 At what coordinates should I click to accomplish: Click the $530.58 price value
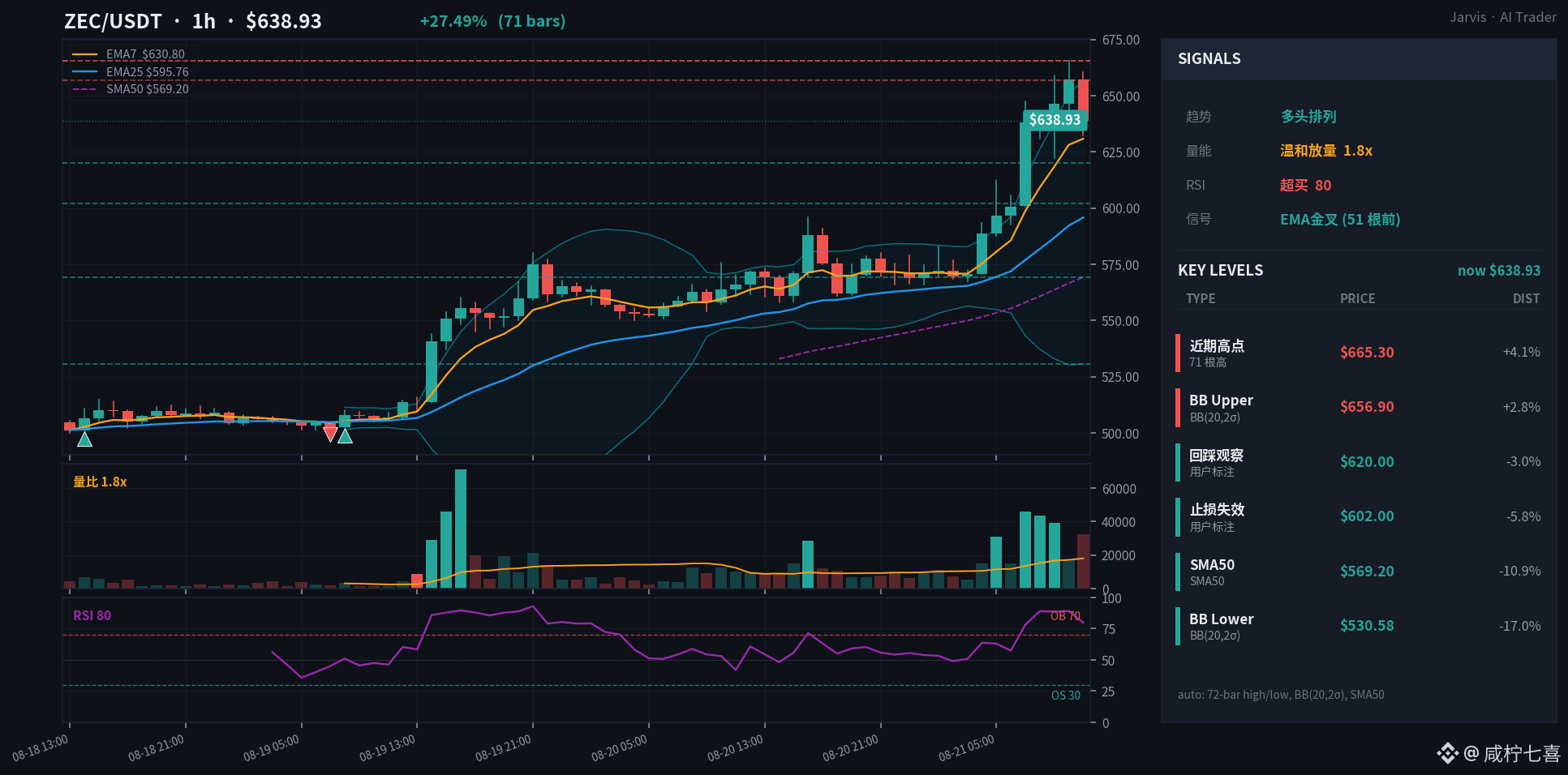click(1367, 626)
